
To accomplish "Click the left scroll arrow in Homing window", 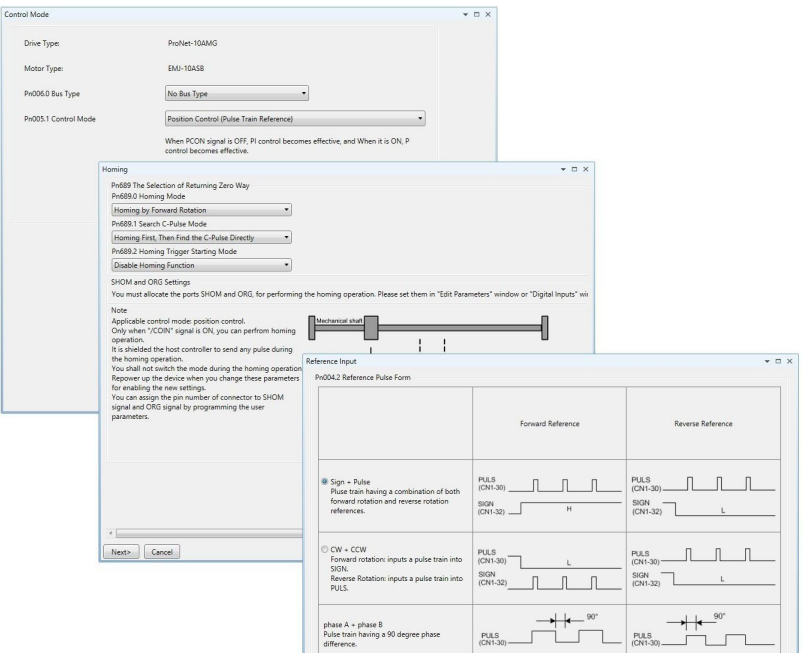I will tap(110, 534).
